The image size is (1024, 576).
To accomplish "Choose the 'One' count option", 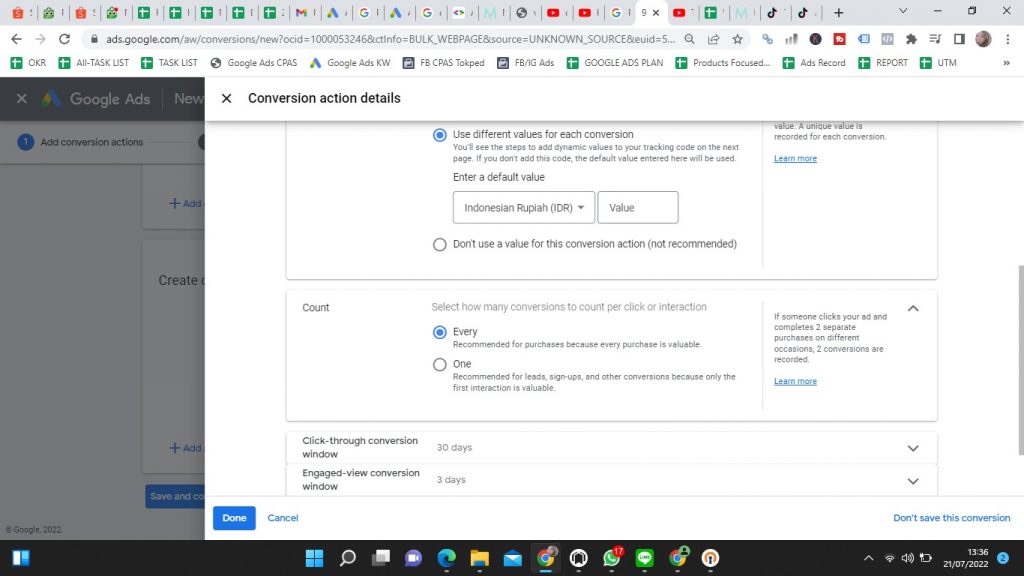I will click(440, 365).
